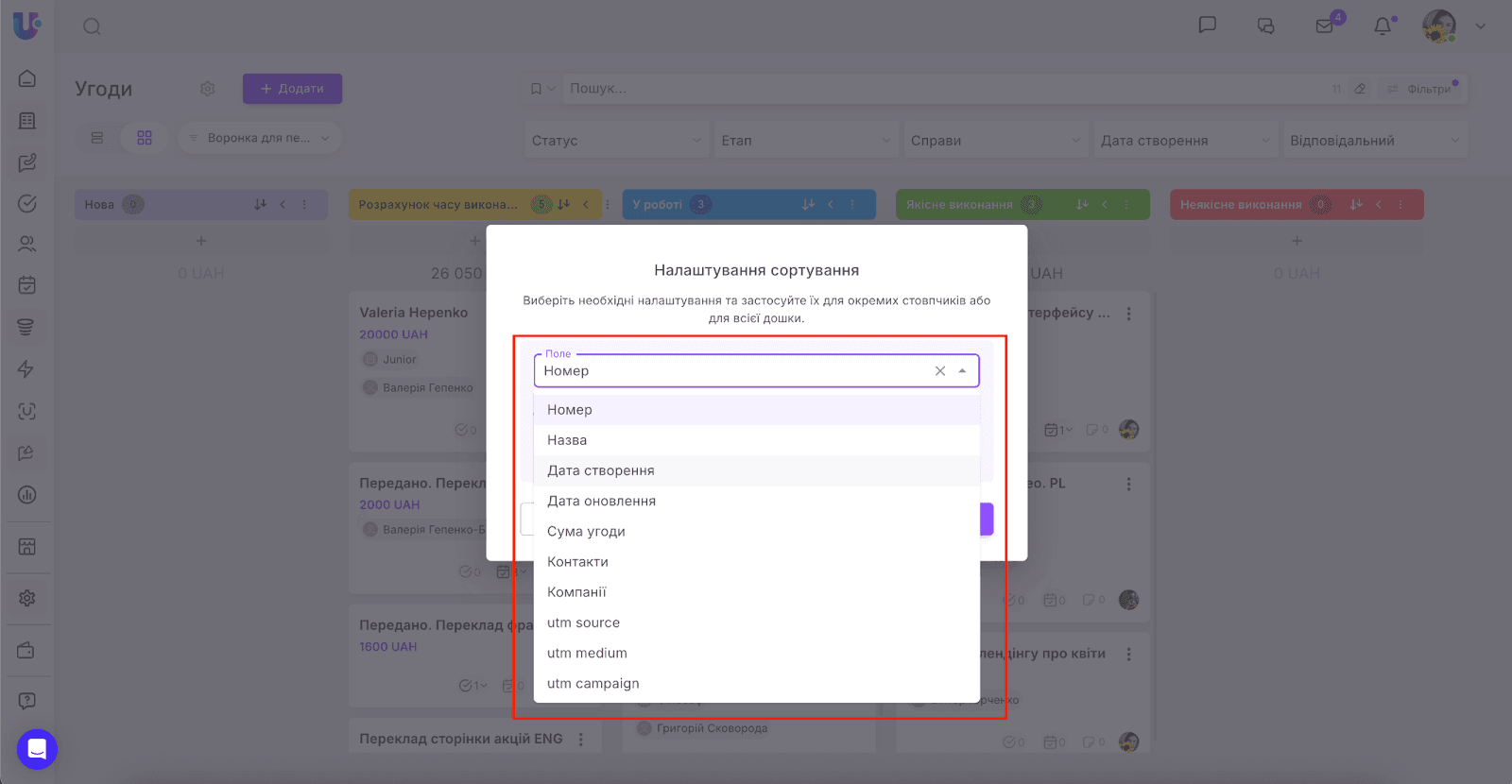Viewport: 1512px width, 784px height.
Task: Click the '+ Додати' button
Action: tap(292, 89)
